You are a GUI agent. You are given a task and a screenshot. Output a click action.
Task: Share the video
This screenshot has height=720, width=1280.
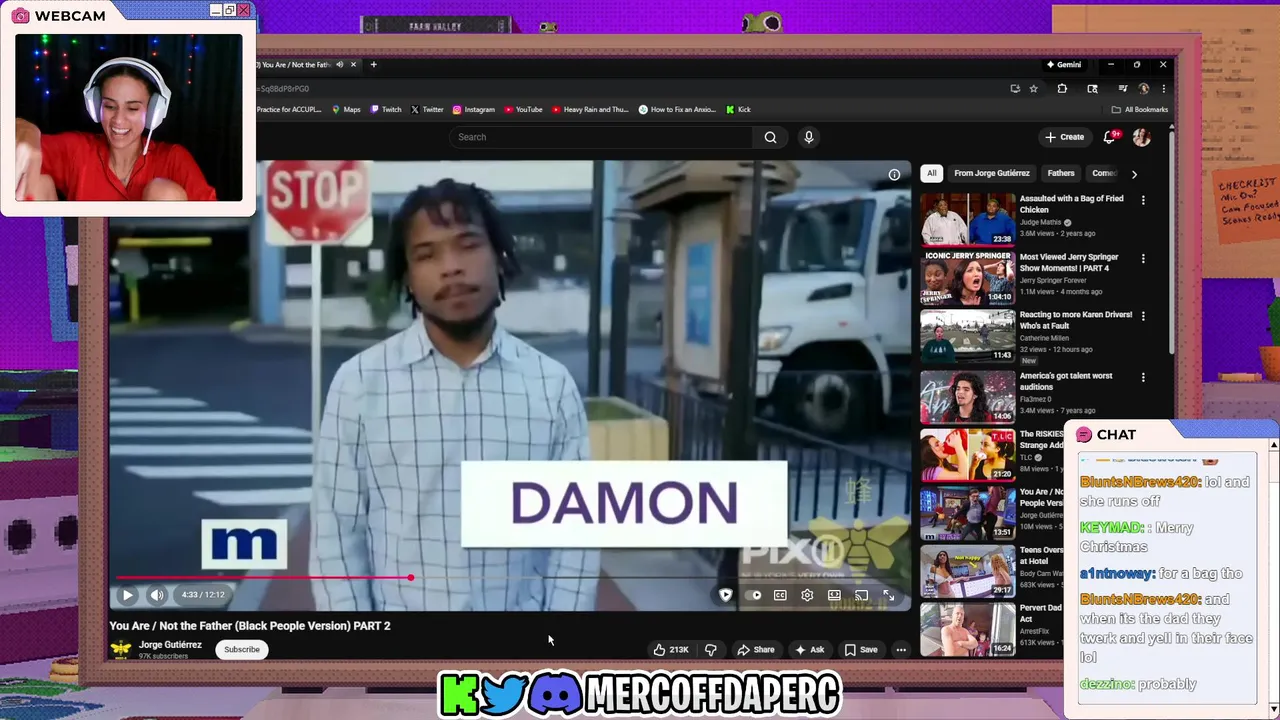(x=756, y=650)
